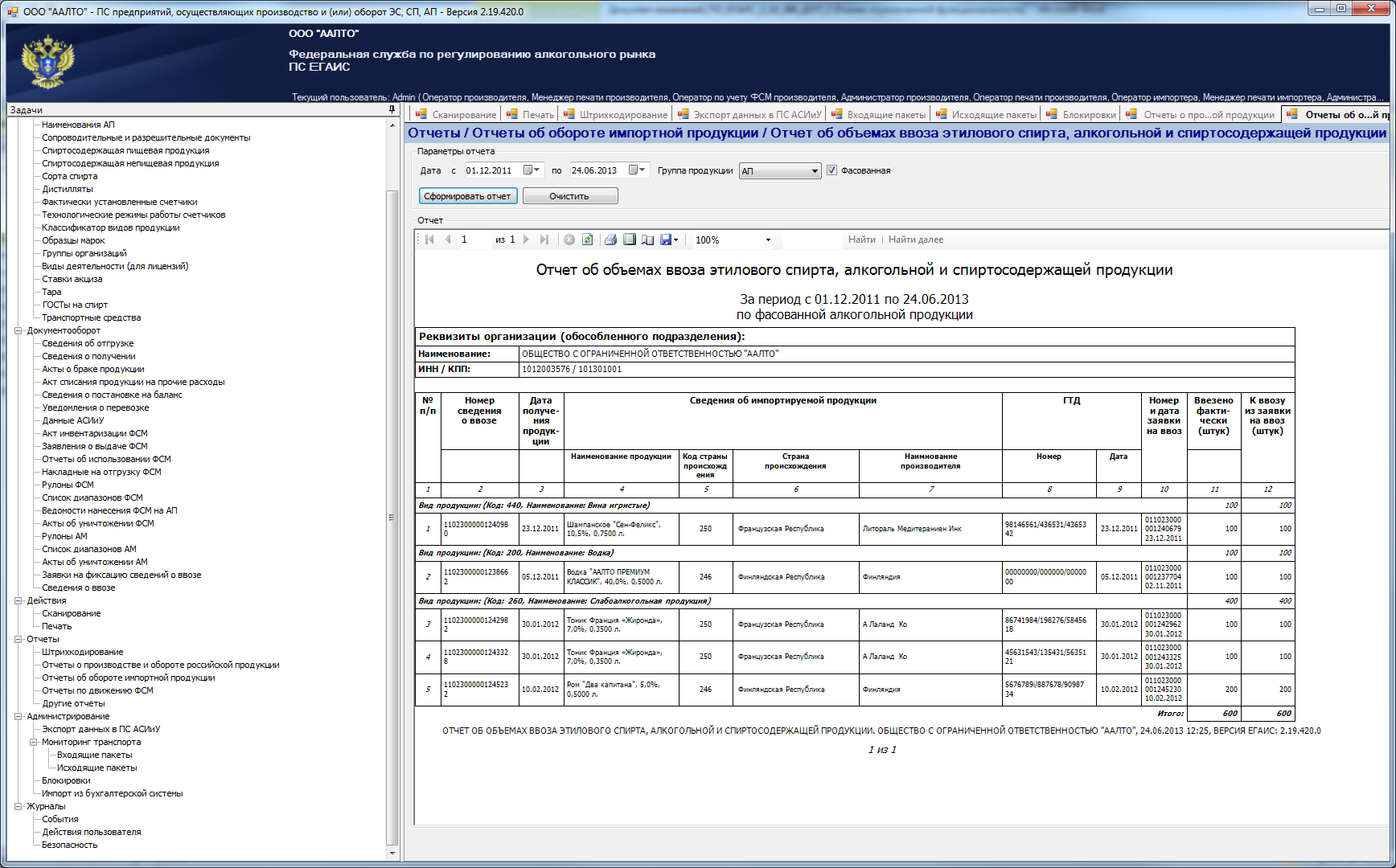Pin the Задачи panel with the pushpin icon
Viewport: 1396px width, 868px height.
(392, 109)
